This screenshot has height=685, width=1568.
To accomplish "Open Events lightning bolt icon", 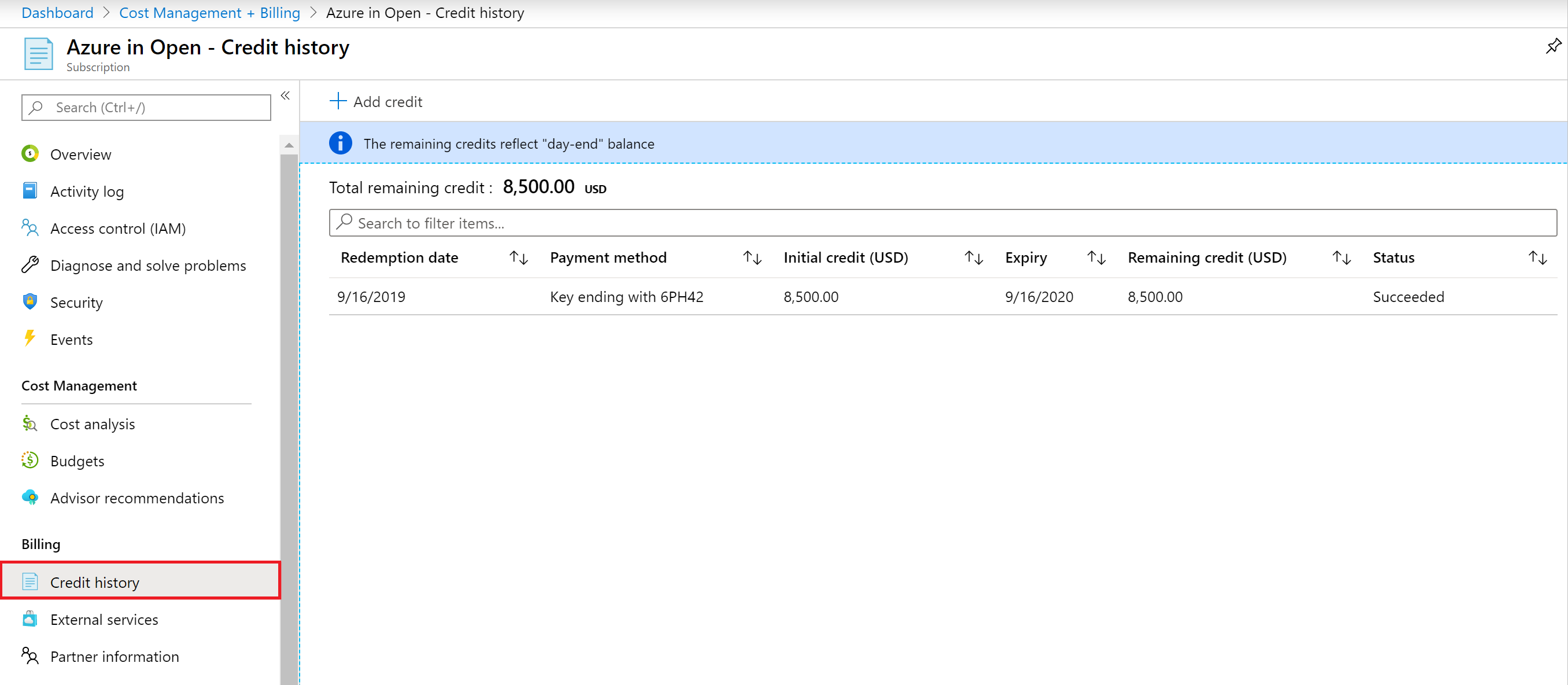I will tap(30, 338).
